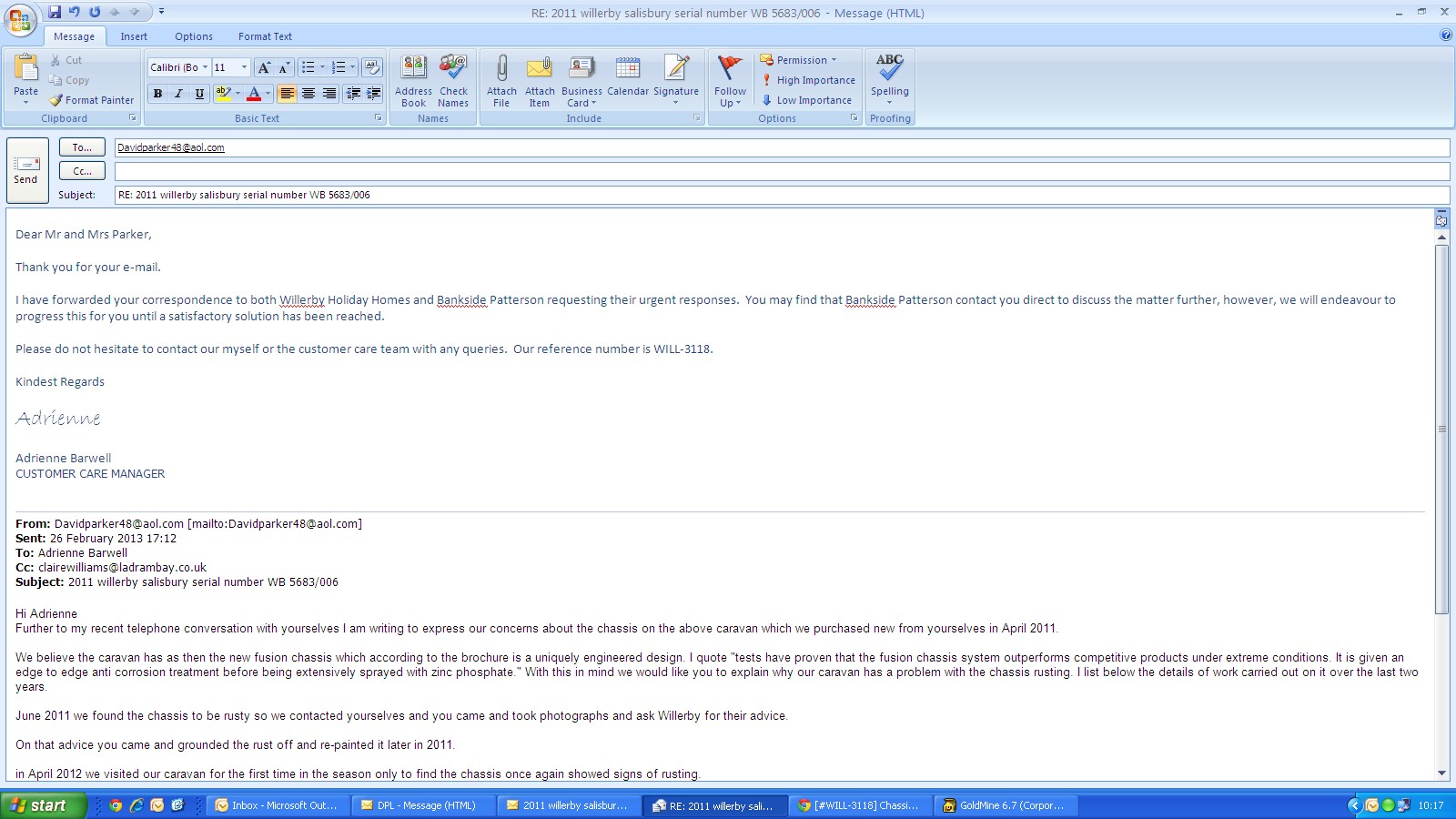Expand the highlight color dropdown arrow
The width and height of the screenshot is (1456, 819).
coord(238,94)
